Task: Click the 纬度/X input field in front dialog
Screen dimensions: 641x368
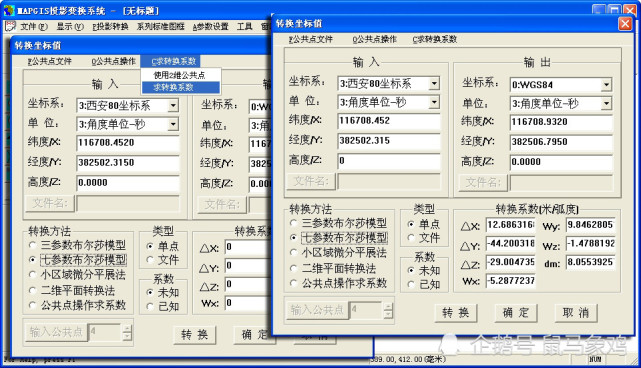Action: 389,121
